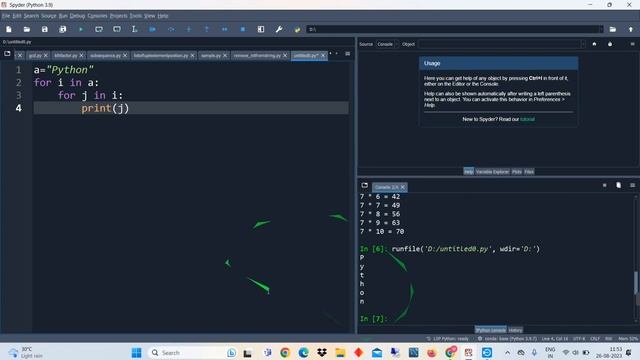The height and width of the screenshot is (360, 640).
Task: Open the Spyder tutorial link
Action: tap(527, 119)
